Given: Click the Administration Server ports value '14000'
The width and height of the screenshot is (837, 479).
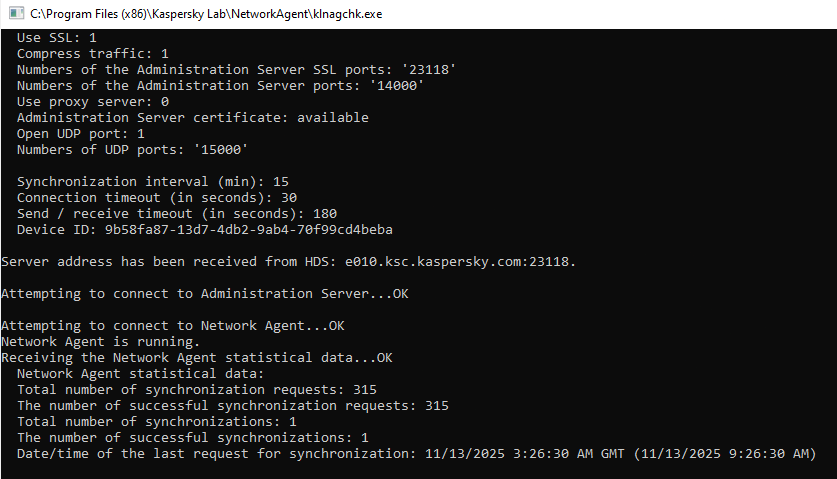Looking at the screenshot, I should (x=396, y=85).
